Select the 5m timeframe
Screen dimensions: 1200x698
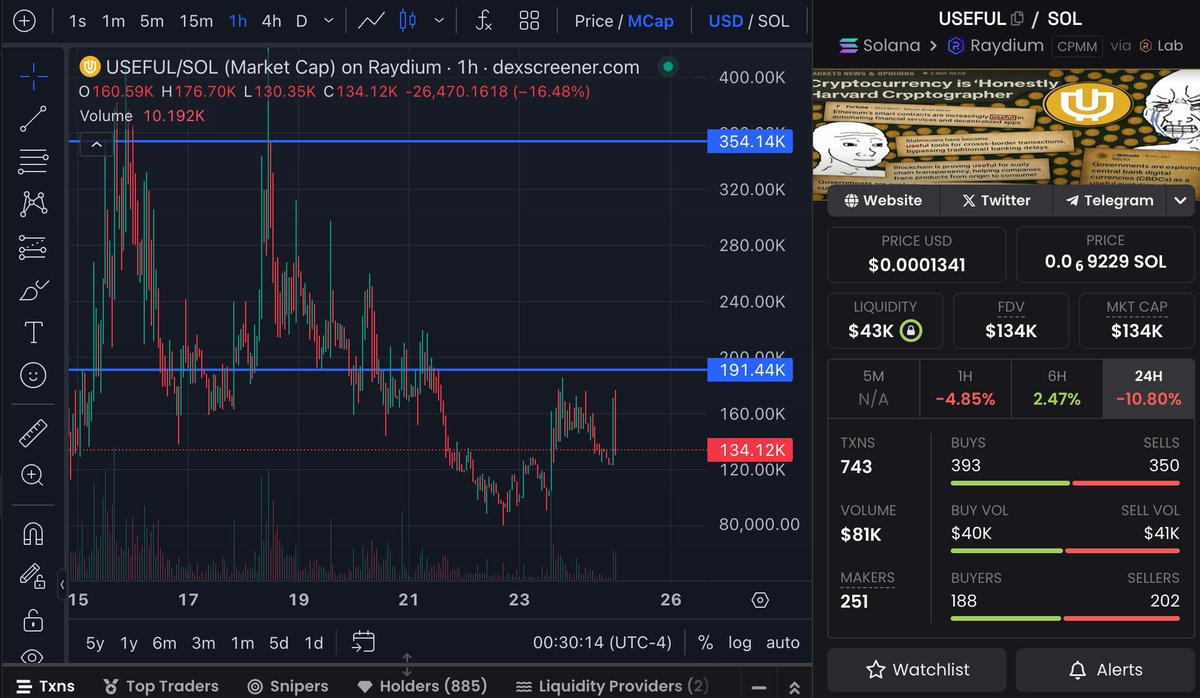click(x=151, y=21)
